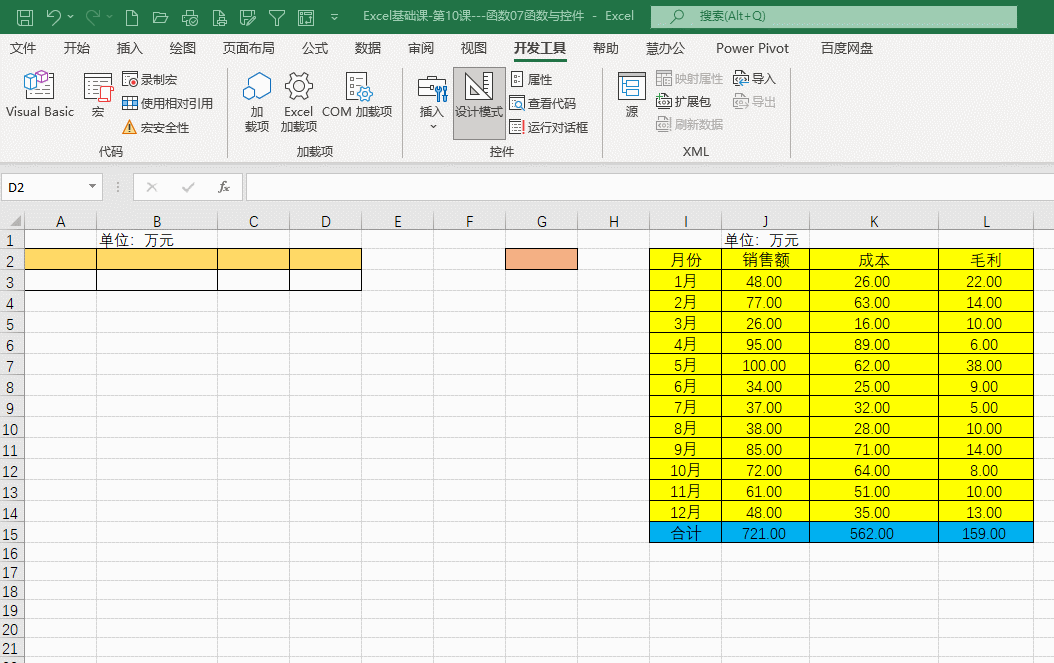Switch to the 数据 tab
This screenshot has height=663, width=1054.
coord(368,48)
